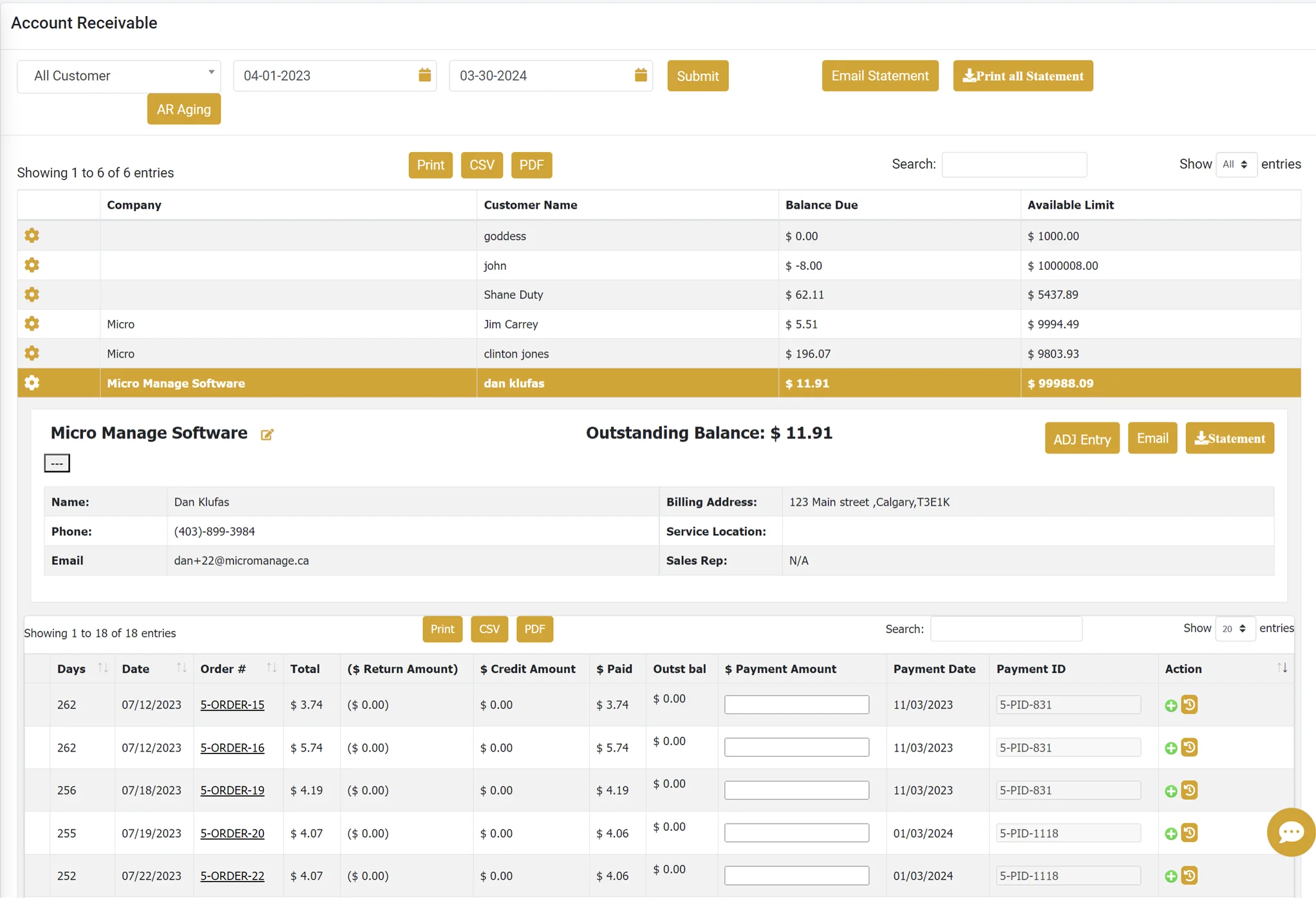This screenshot has height=901, width=1316.
Task: Open the 5-ORDER-20 order link
Action: [x=232, y=833]
